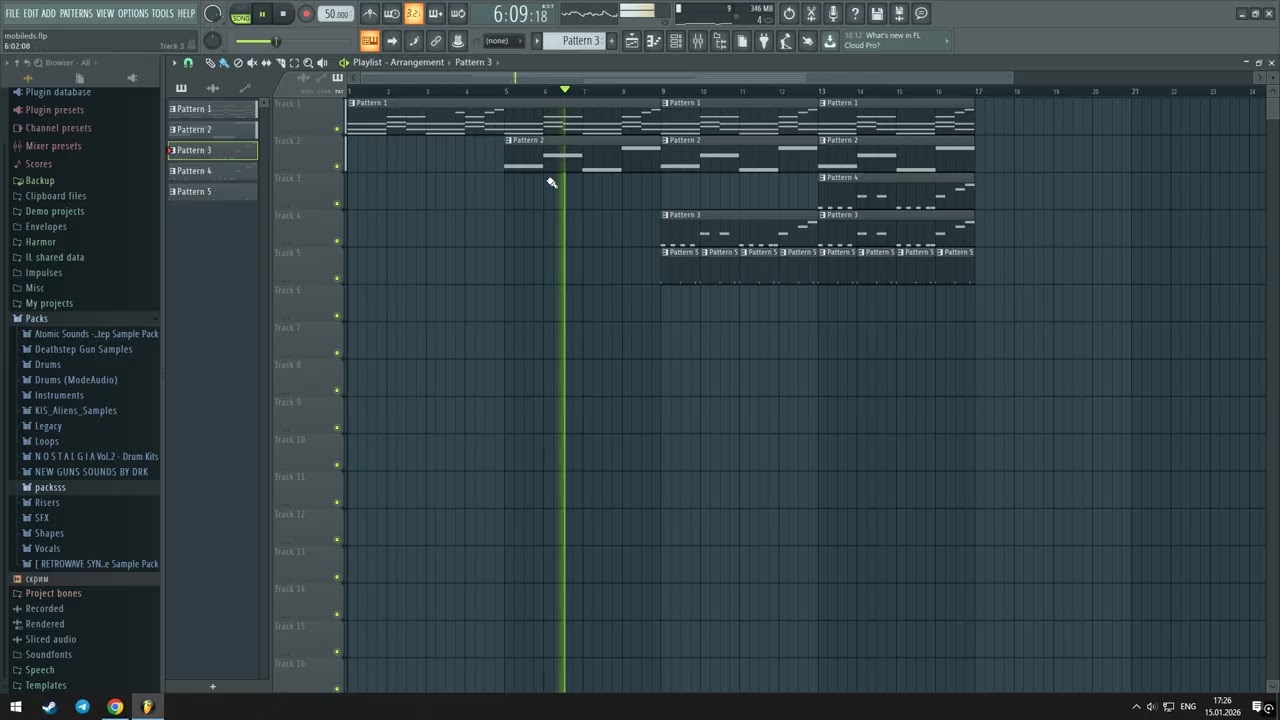Select the Draw pencil tool in playlist toolbar
Viewport: 1280px width, 720px height.
click(x=209, y=62)
